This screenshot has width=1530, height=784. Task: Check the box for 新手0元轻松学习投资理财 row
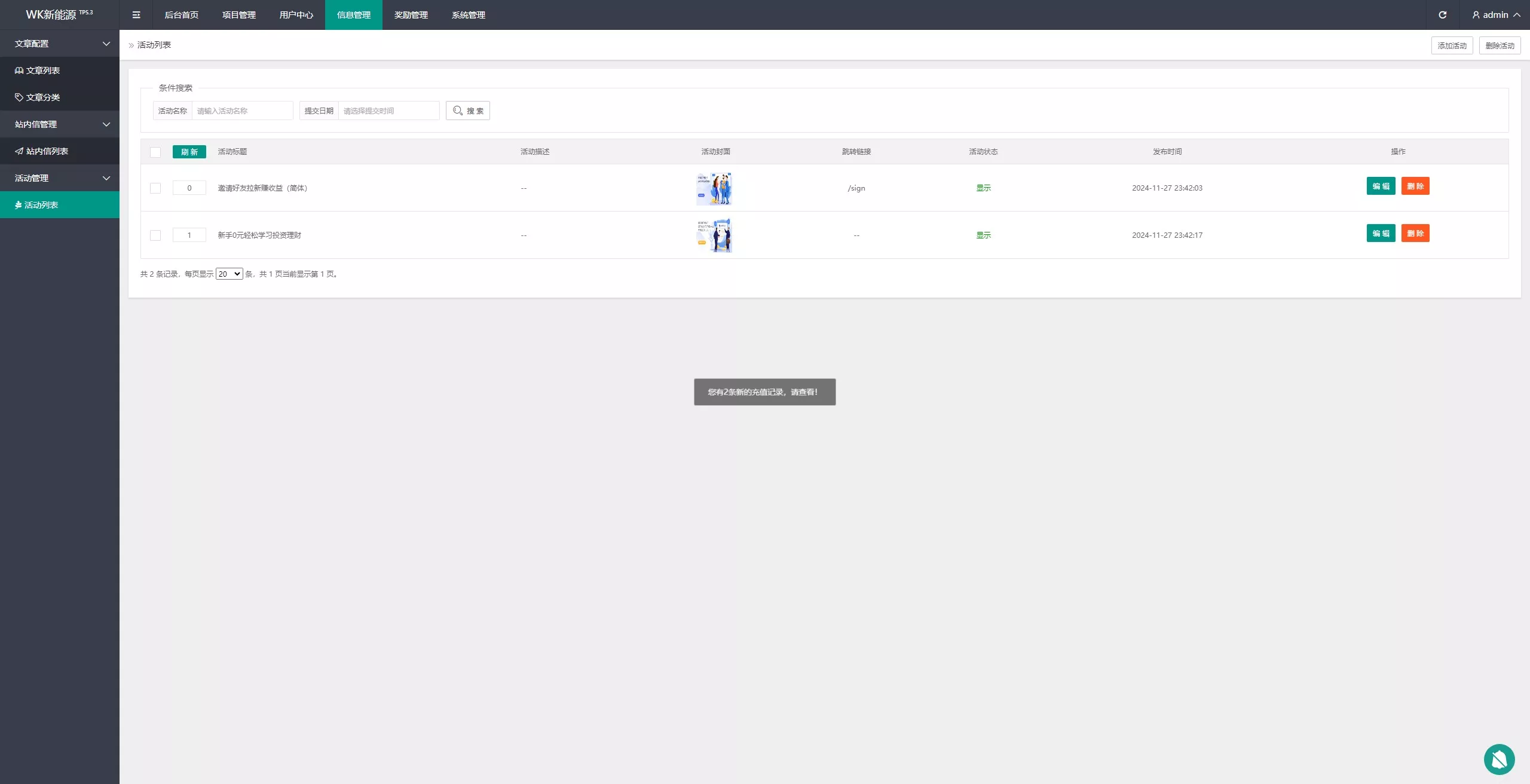click(x=155, y=235)
